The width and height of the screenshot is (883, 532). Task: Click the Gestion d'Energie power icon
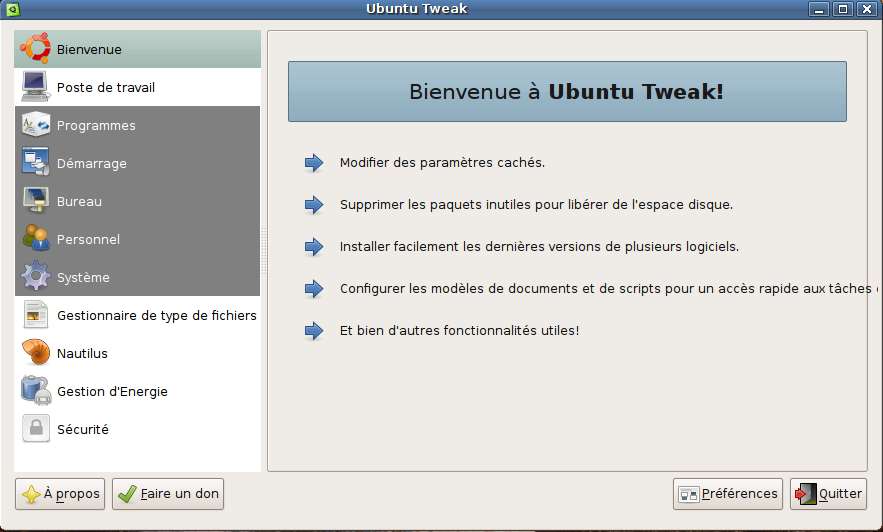35,390
